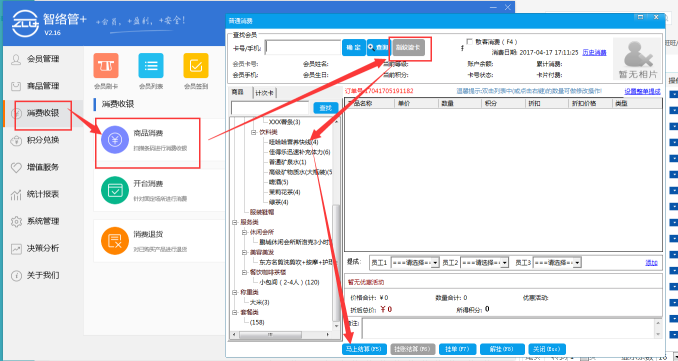Open 系统管理 in the left sidebar

click(x=43, y=221)
